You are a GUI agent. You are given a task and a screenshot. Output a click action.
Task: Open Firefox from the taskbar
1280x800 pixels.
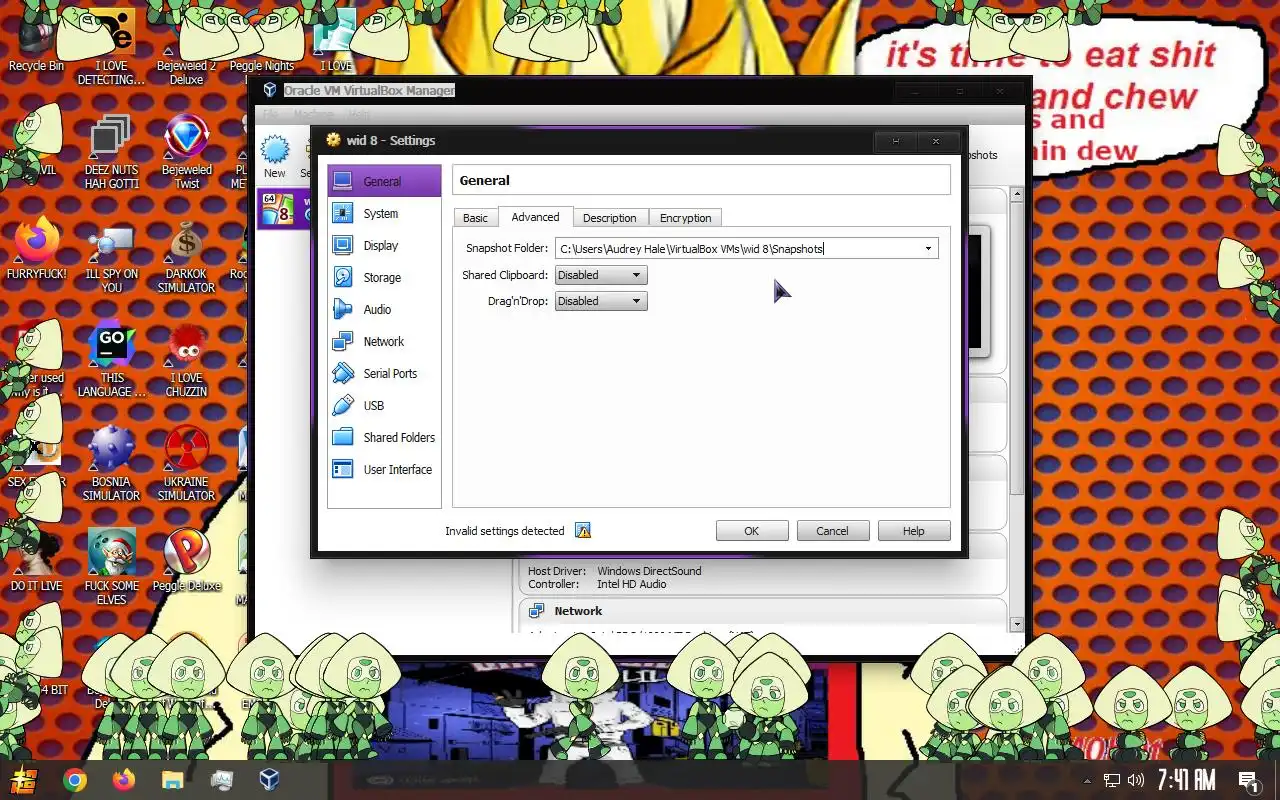coord(123,780)
